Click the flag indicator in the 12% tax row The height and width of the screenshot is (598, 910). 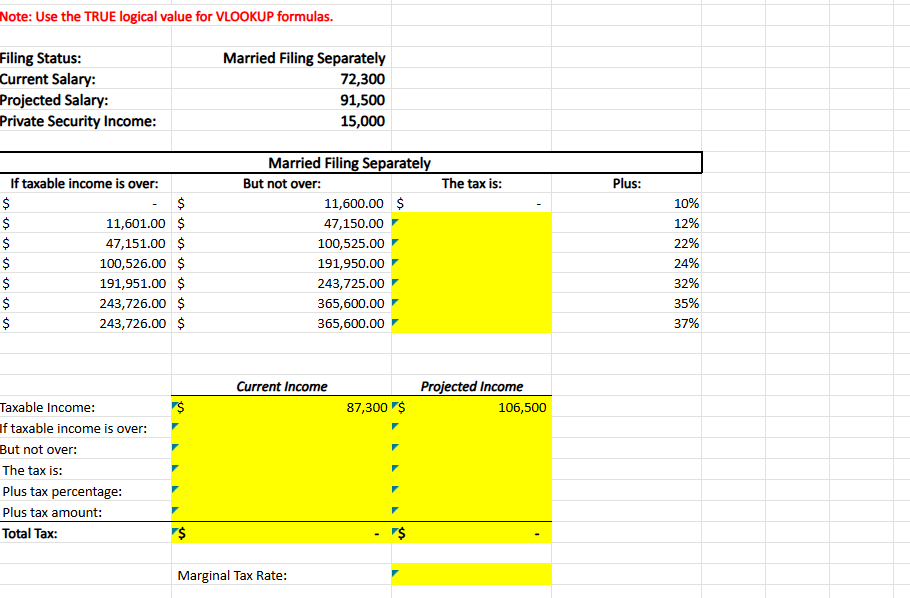[x=394, y=223]
